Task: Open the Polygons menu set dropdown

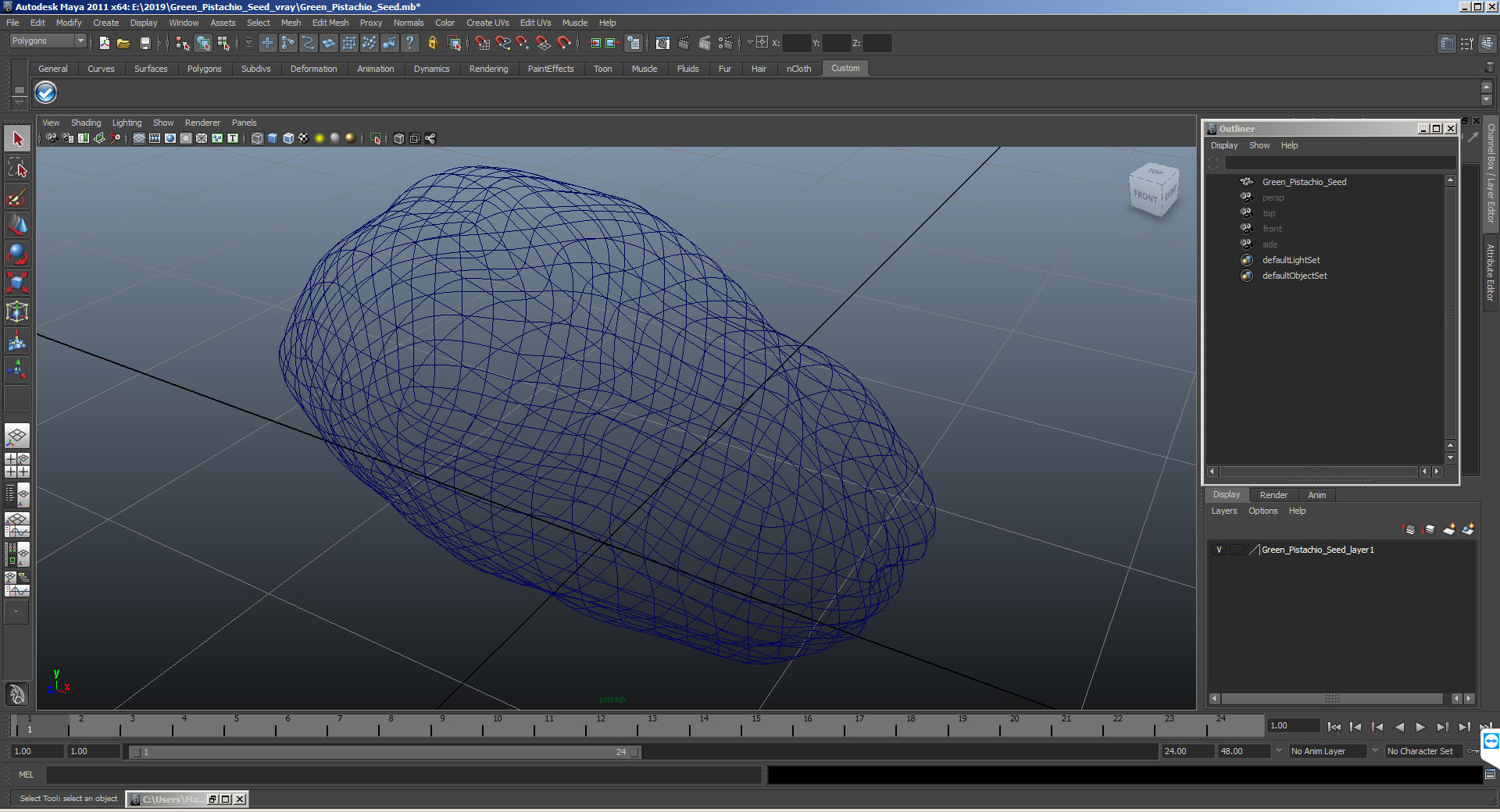Action: (x=48, y=41)
